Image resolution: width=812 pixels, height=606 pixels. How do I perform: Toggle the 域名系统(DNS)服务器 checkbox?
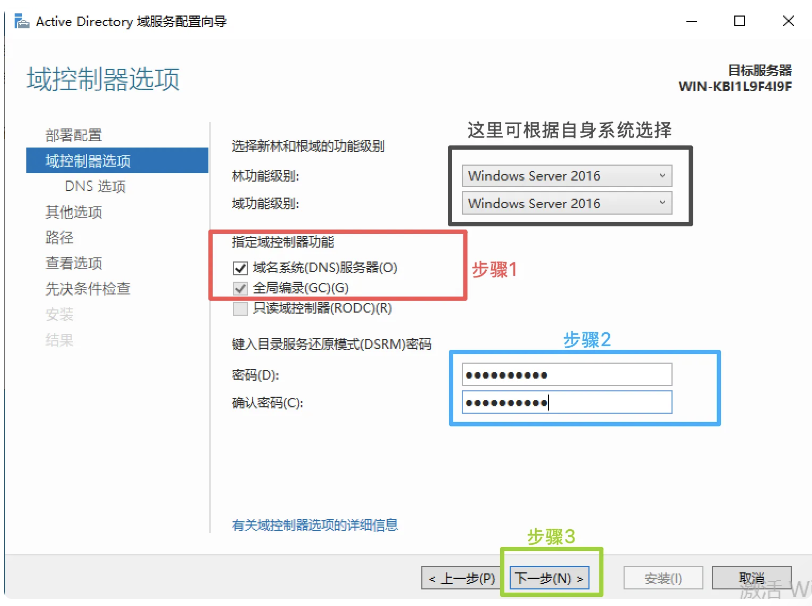point(239,268)
